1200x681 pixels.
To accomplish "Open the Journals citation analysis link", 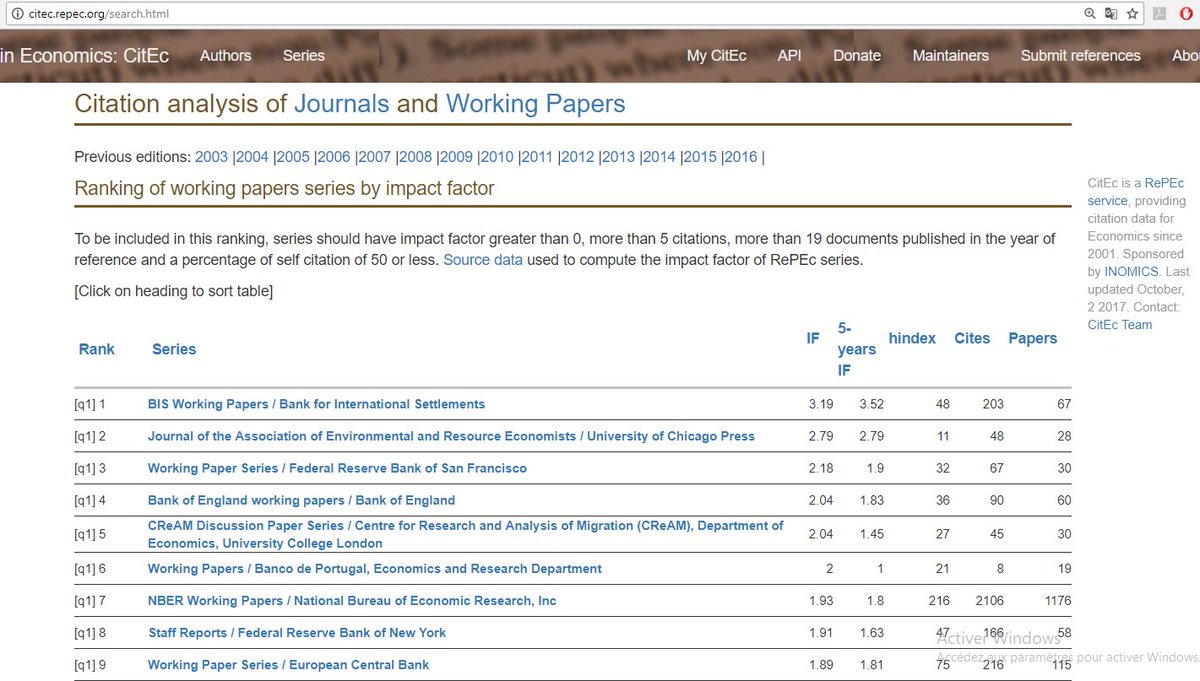I will [x=344, y=103].
